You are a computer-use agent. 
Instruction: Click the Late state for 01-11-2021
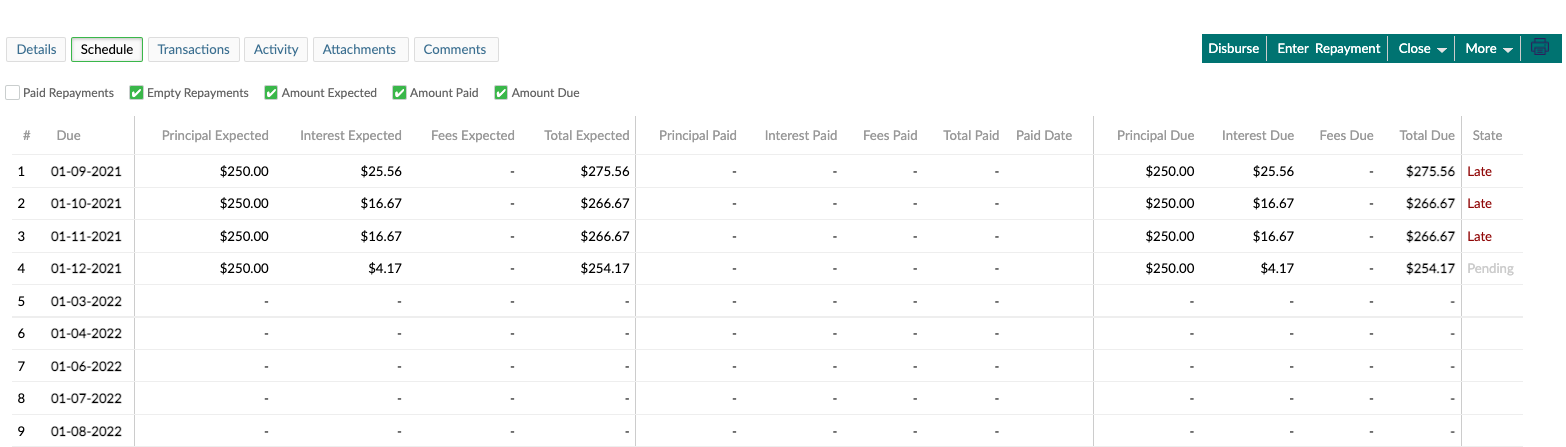[1479, 236]
